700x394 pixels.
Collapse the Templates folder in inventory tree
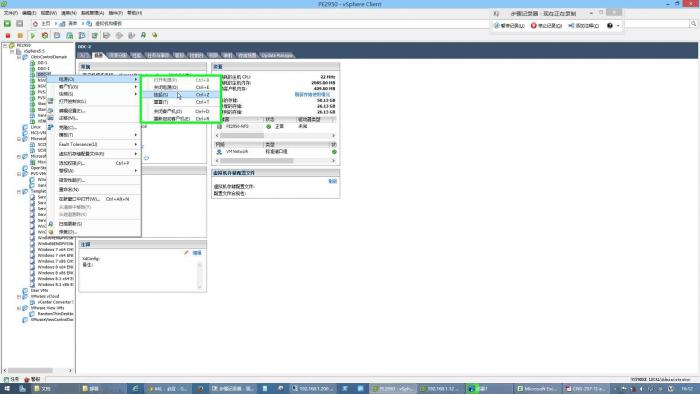coord(19,191)
